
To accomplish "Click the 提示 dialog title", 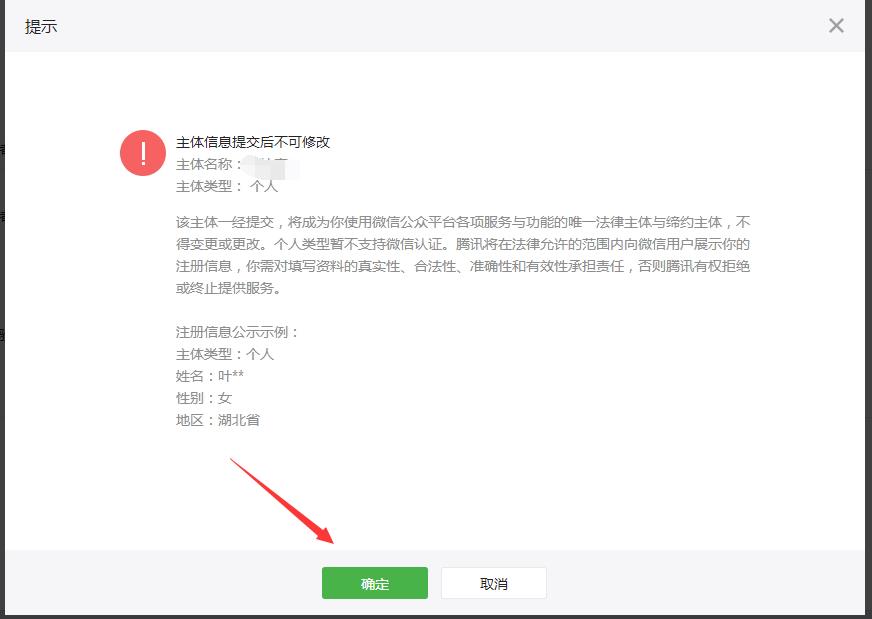I will (41, 27).
